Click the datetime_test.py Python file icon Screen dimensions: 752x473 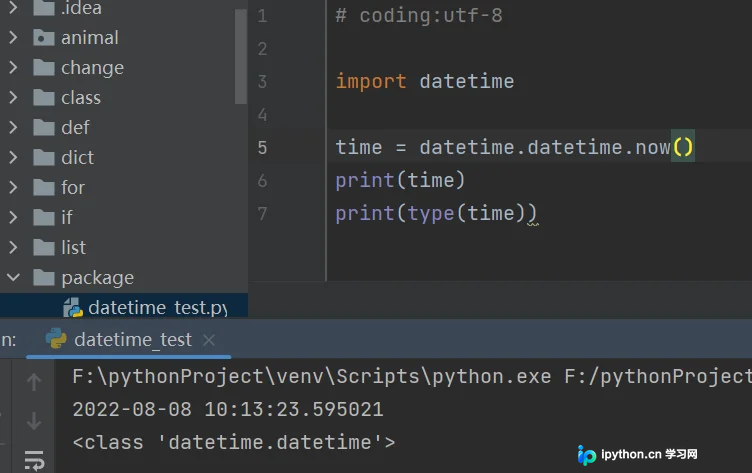click(73, 307)
